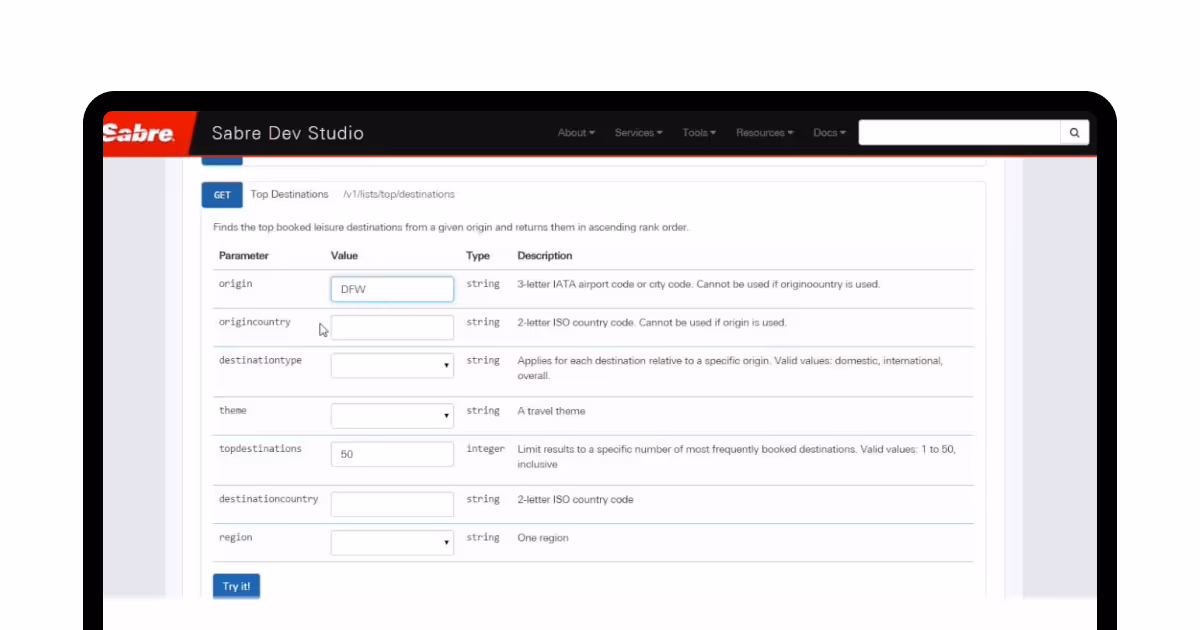Click the origincountry input field
Image resolution: width=1200 pixels, height=630 pixels.
pyautogui.click(x=392, y=327)
